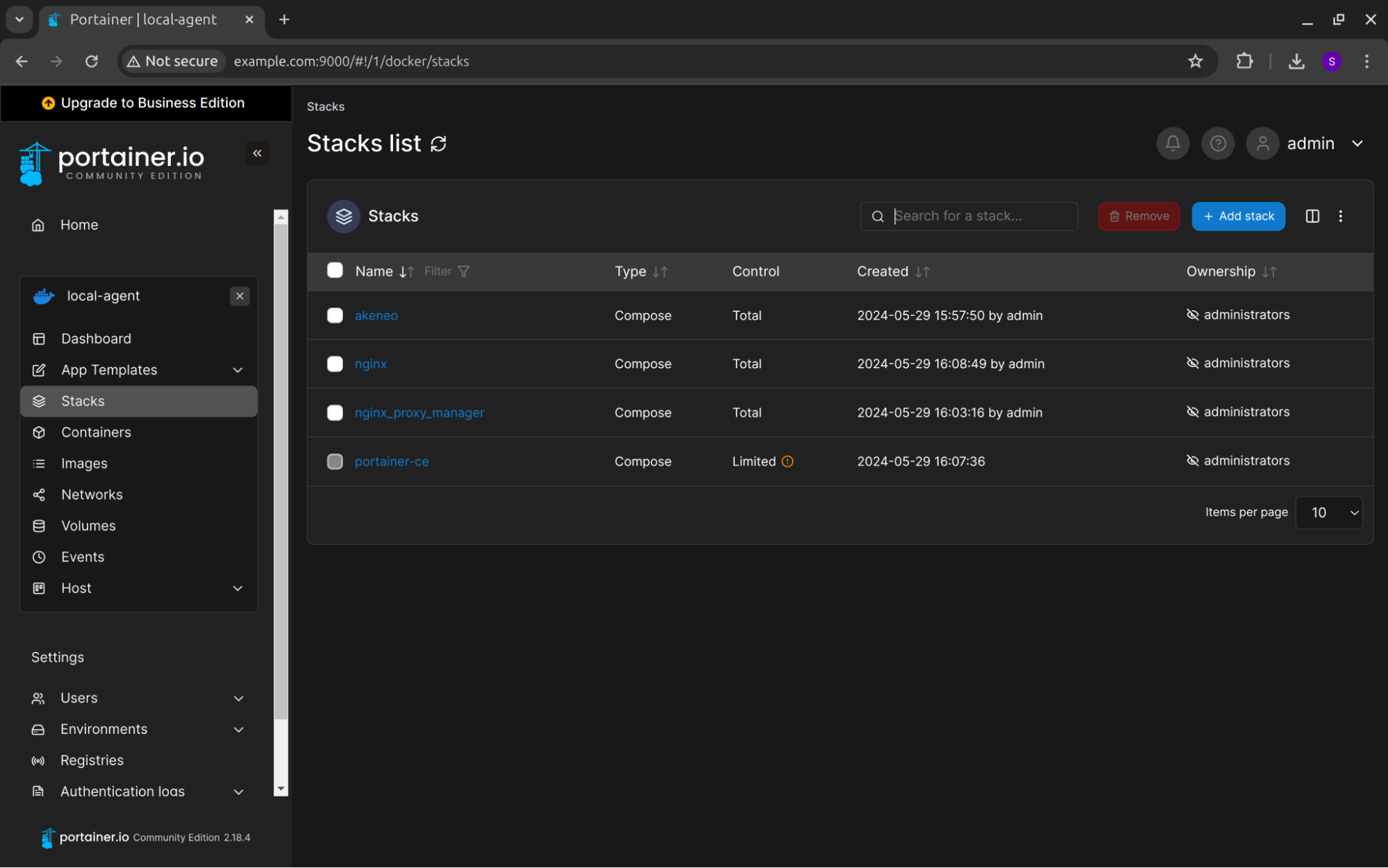Viewport: 1388px width, 868px height.
Task: Open the Events menu item
Action: pyautogui.click(x=139, y=558)
